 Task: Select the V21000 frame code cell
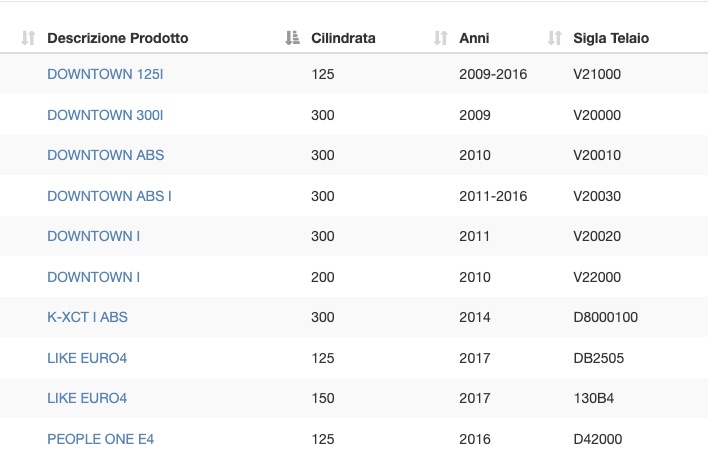(x=597, y=74)
